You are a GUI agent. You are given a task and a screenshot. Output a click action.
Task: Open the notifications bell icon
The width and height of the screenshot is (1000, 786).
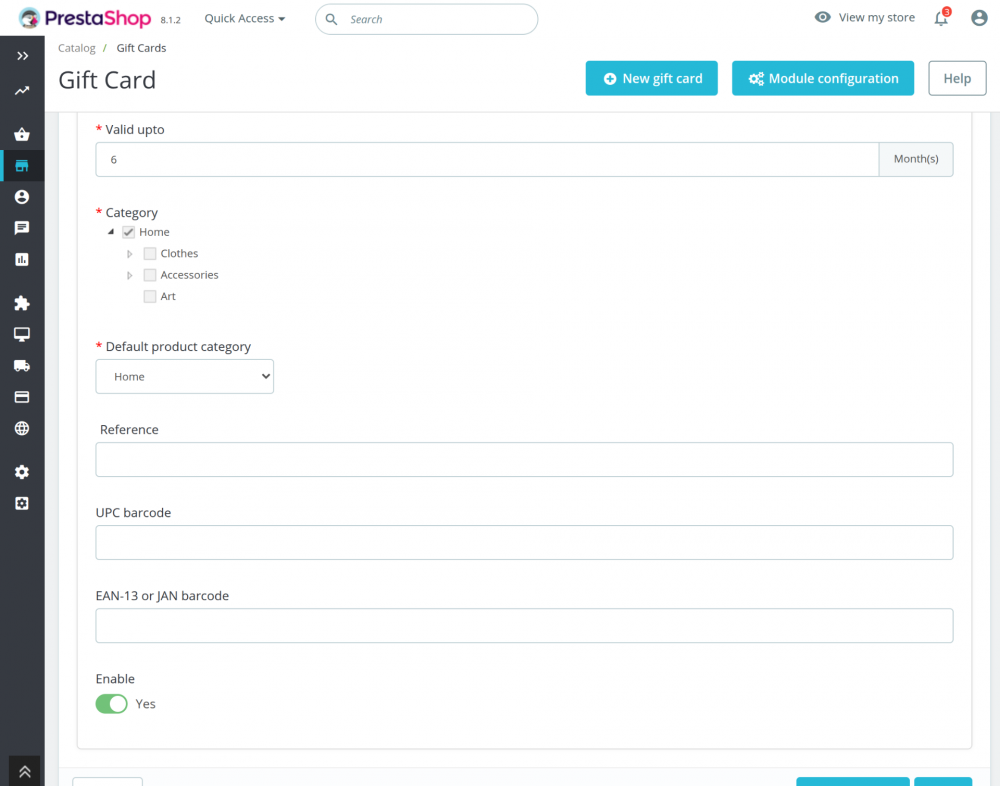point(941,18)
